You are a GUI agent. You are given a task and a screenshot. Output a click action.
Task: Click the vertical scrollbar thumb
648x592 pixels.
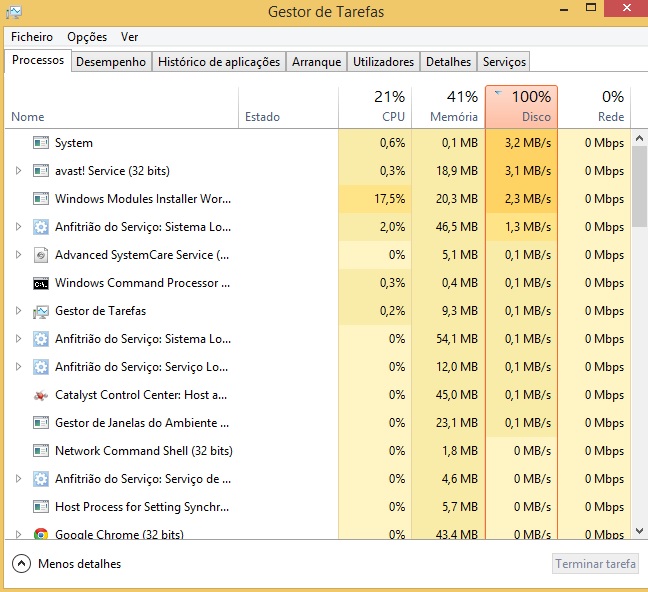point(639,186)
